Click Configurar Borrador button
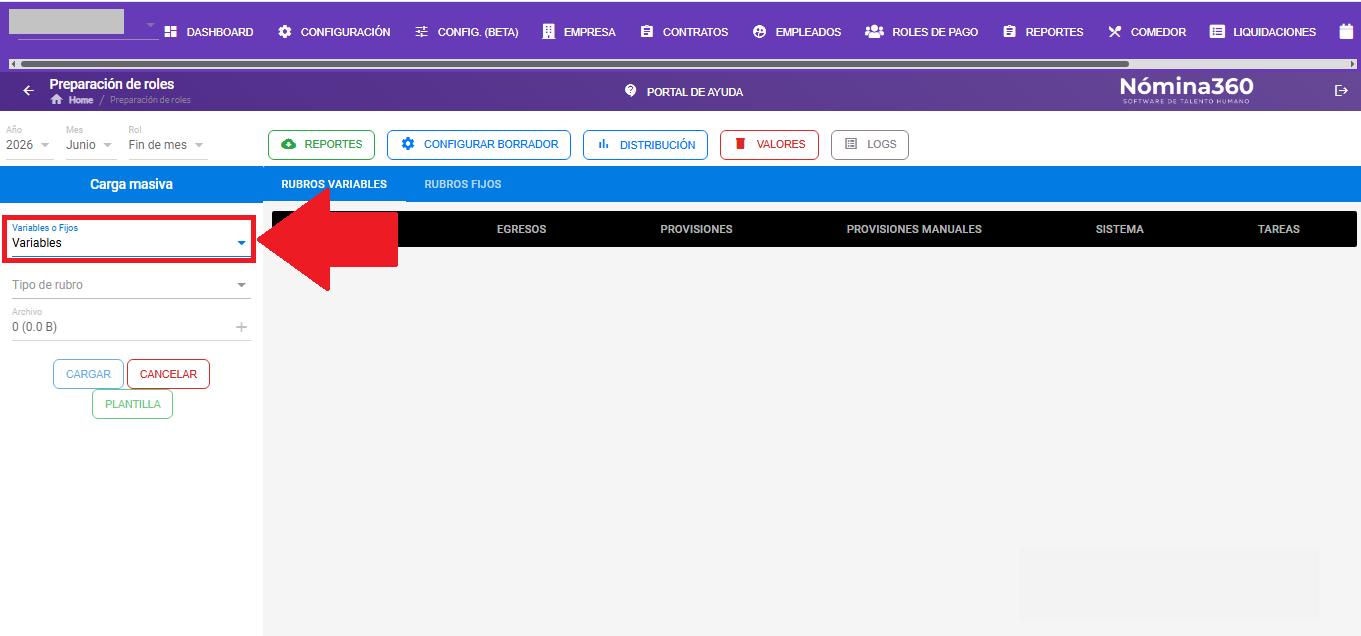This screenshot has height=636, width=1361. click(479, 144)
